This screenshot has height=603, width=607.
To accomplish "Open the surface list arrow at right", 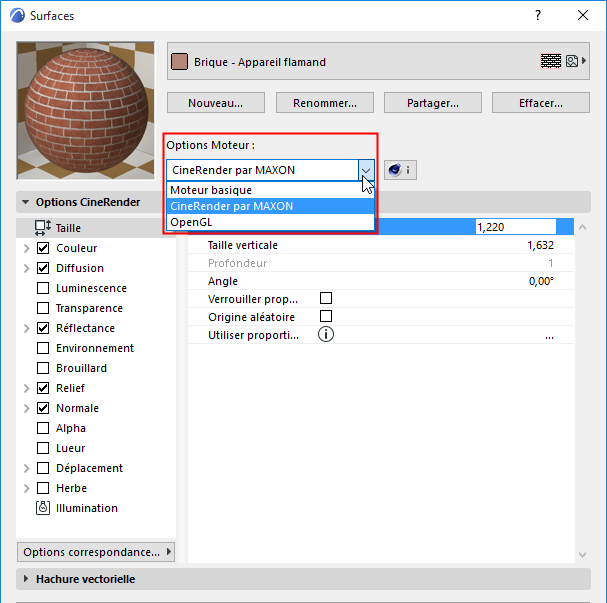I will [x=584, y=61].
